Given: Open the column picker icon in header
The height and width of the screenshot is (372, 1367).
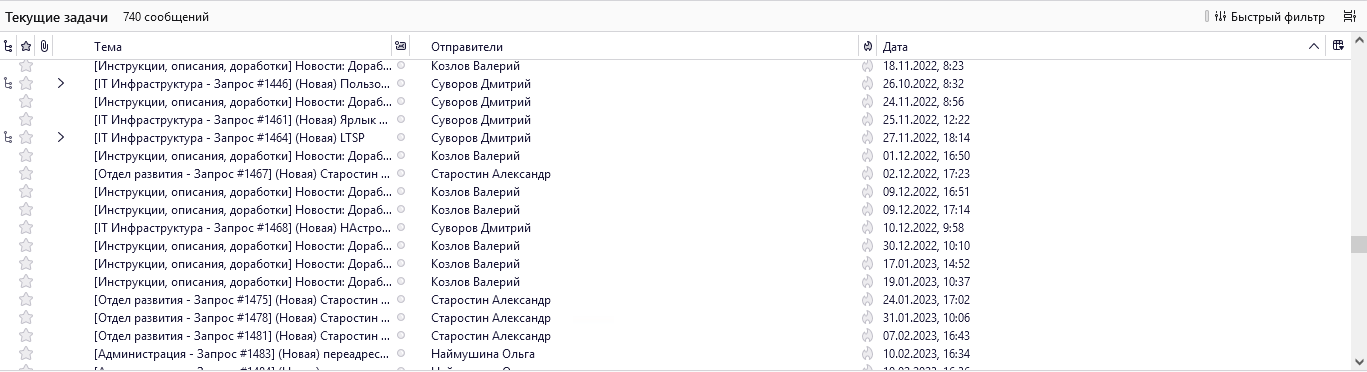Looking at the screenshot, I should [1339, 46].
